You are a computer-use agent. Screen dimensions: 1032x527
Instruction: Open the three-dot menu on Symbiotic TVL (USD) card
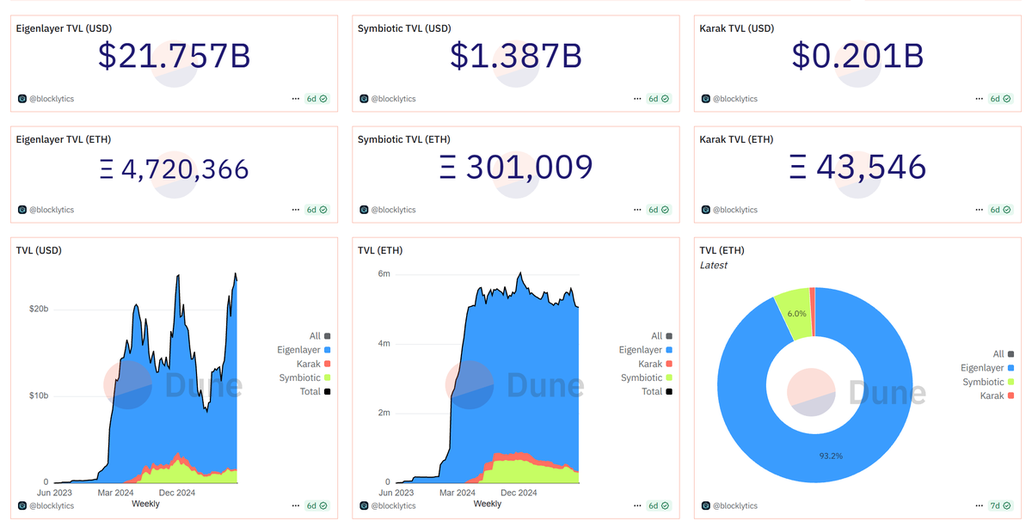637,99
